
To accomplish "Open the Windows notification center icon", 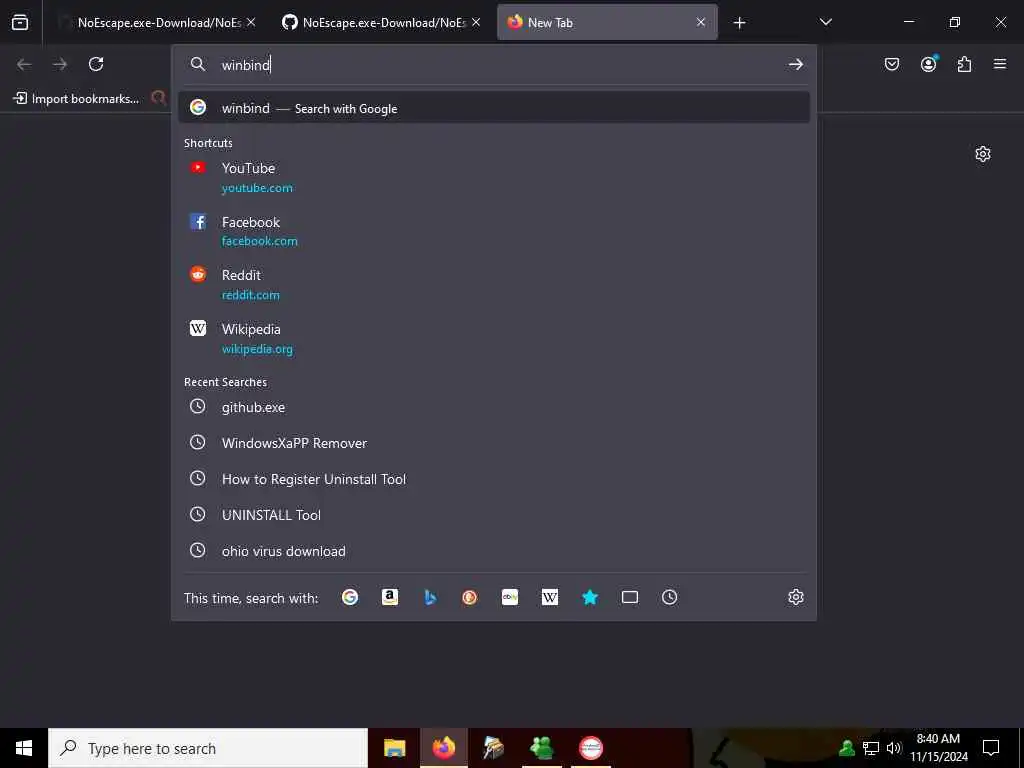I will pos(991,748).
